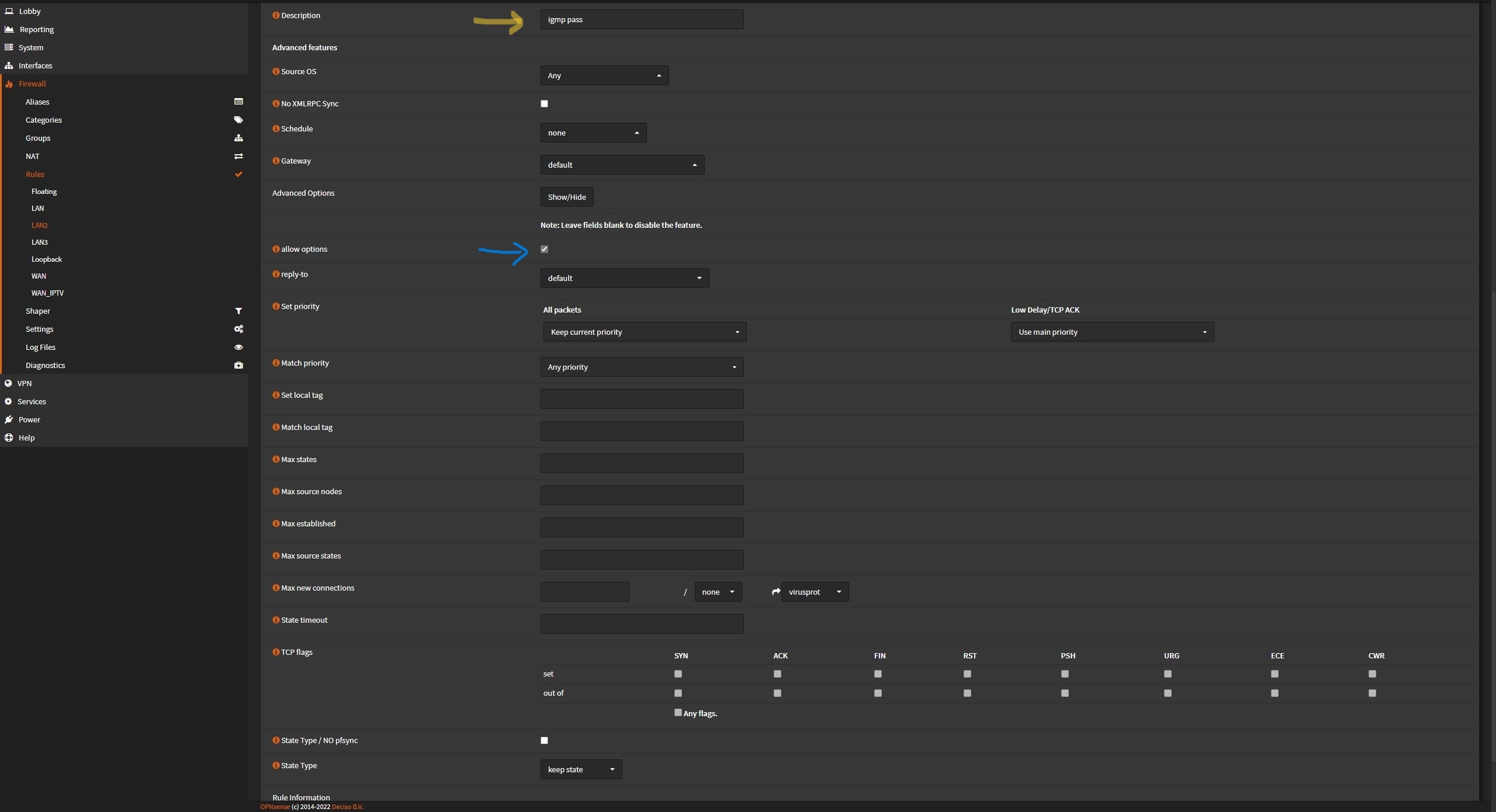
Task: Click the Categories tag icon
Action: coord(238,120)
